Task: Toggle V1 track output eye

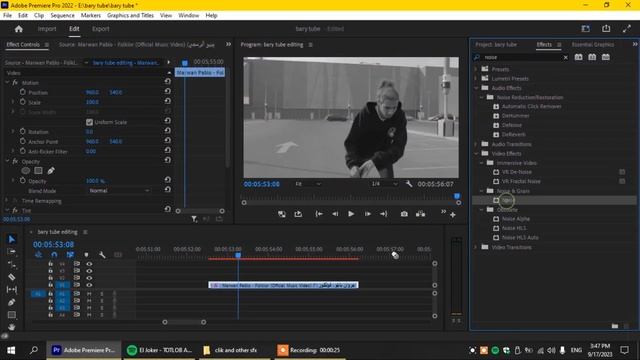Action: 89,285
